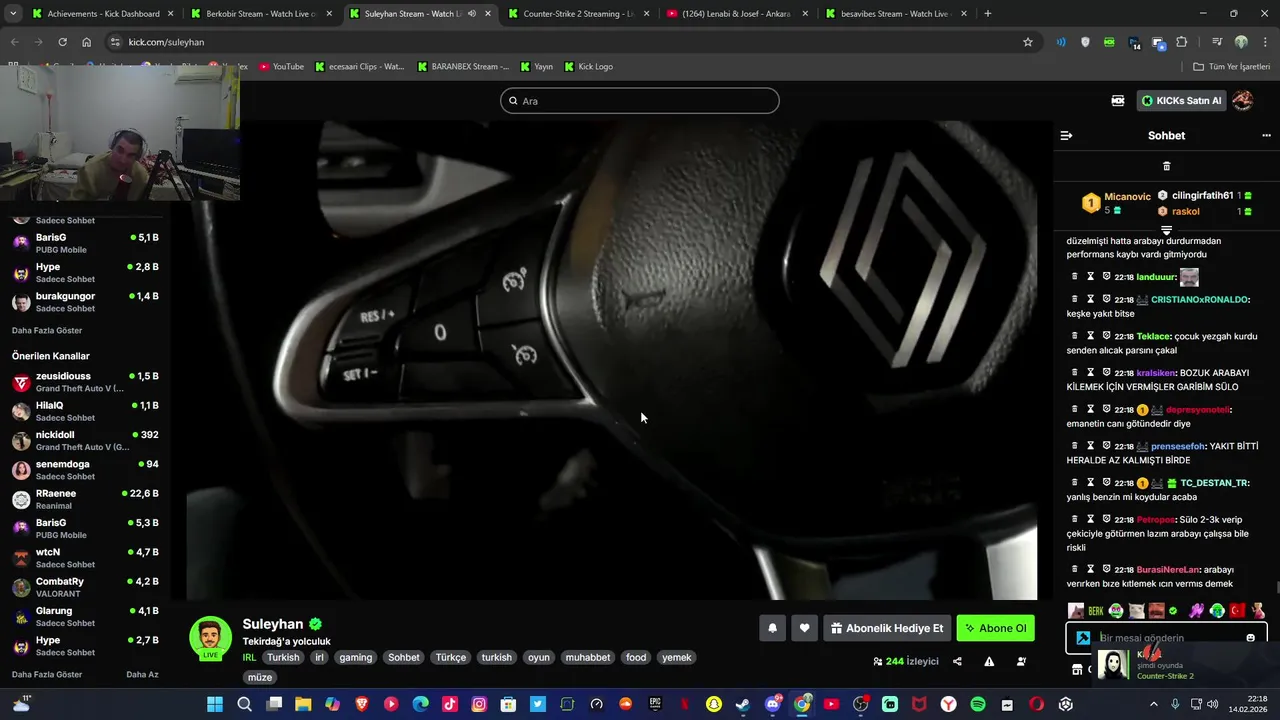
Task: Click username TC_DESTAN_TR in chat
Action: [1215, 483]
